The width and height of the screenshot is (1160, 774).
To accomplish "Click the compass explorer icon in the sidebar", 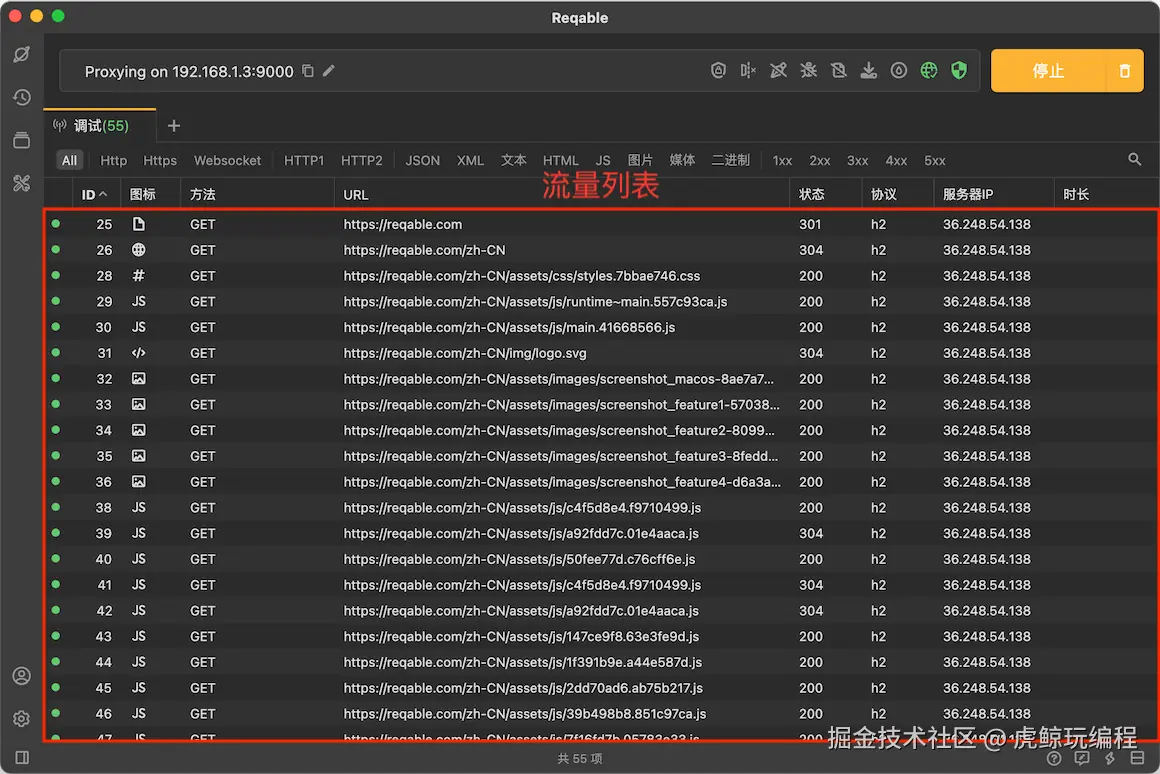I will (x=21, y=55).
